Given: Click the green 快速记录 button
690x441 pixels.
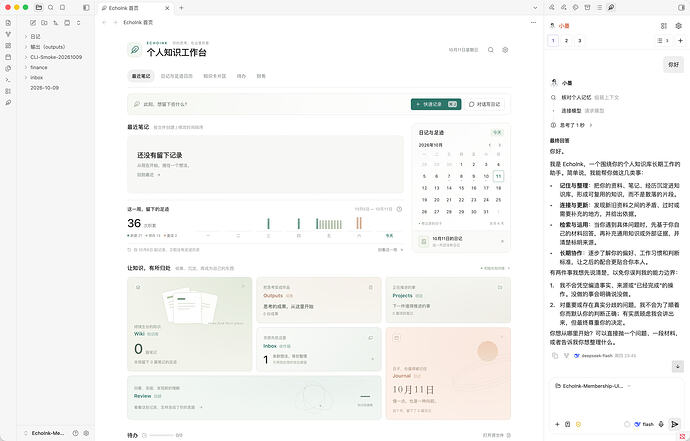Looking at the screenshot, I should tap(436, 104).
